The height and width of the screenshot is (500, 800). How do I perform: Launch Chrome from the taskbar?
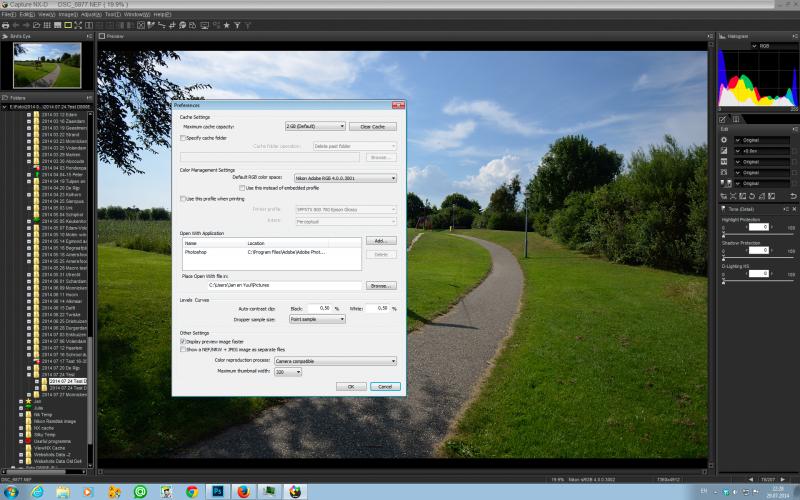(x=192, y=491)
